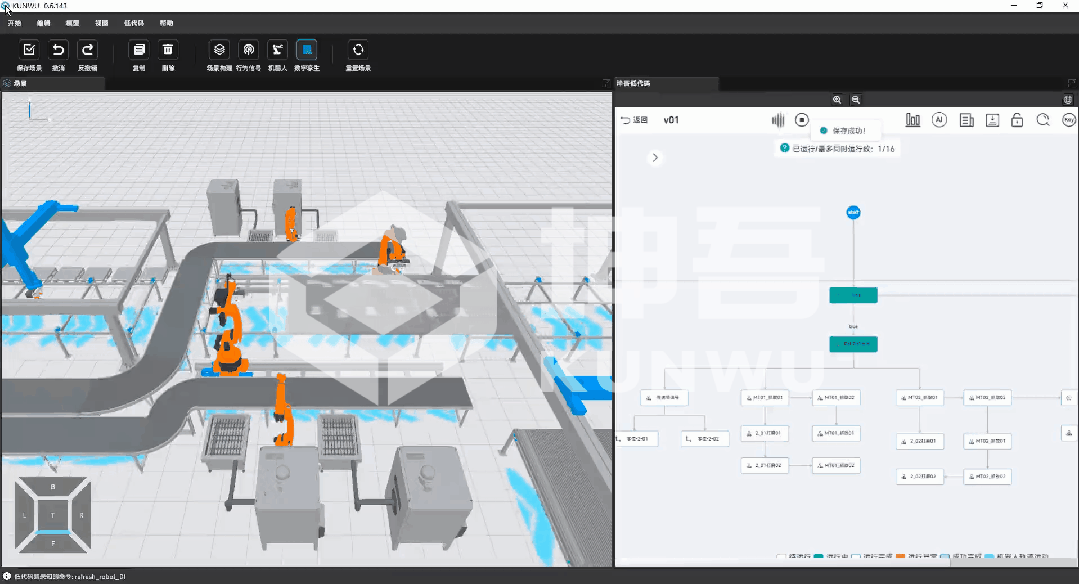Click the status bar message ending robot_DI
The height and width of the screenshot is (584, 1079).
click(x=70, y=576)
